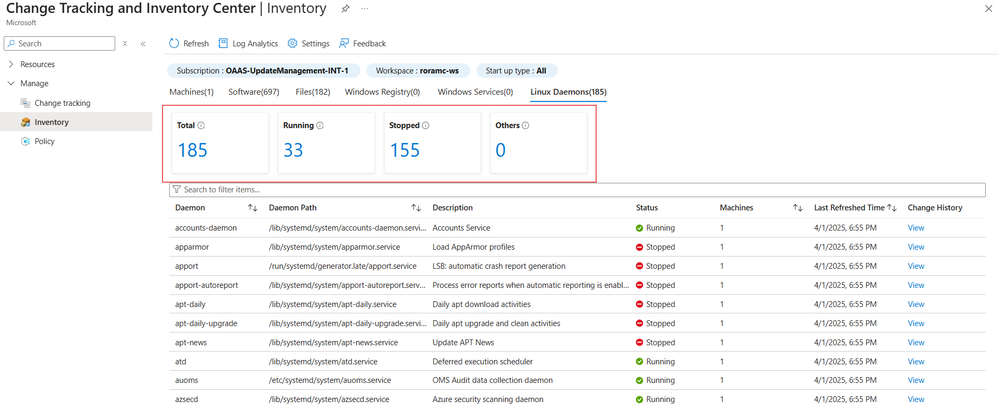
Task: Select Inventory in the sidebar
Action: tap(76, 122)
